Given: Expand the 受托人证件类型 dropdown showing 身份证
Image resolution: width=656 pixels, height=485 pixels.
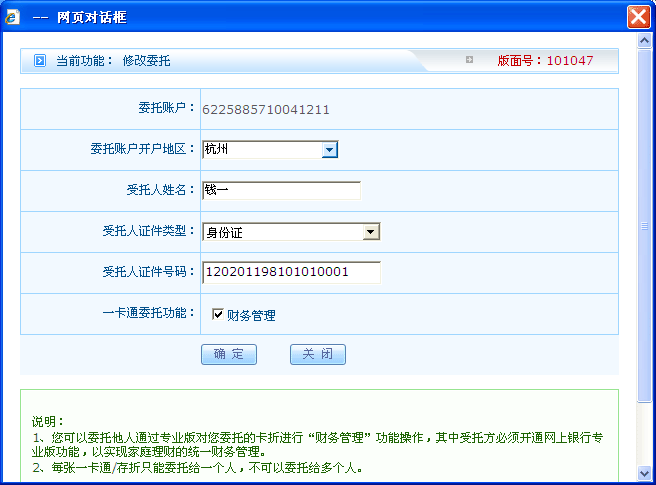Looking at the screenshot, I should pos(371,232).
